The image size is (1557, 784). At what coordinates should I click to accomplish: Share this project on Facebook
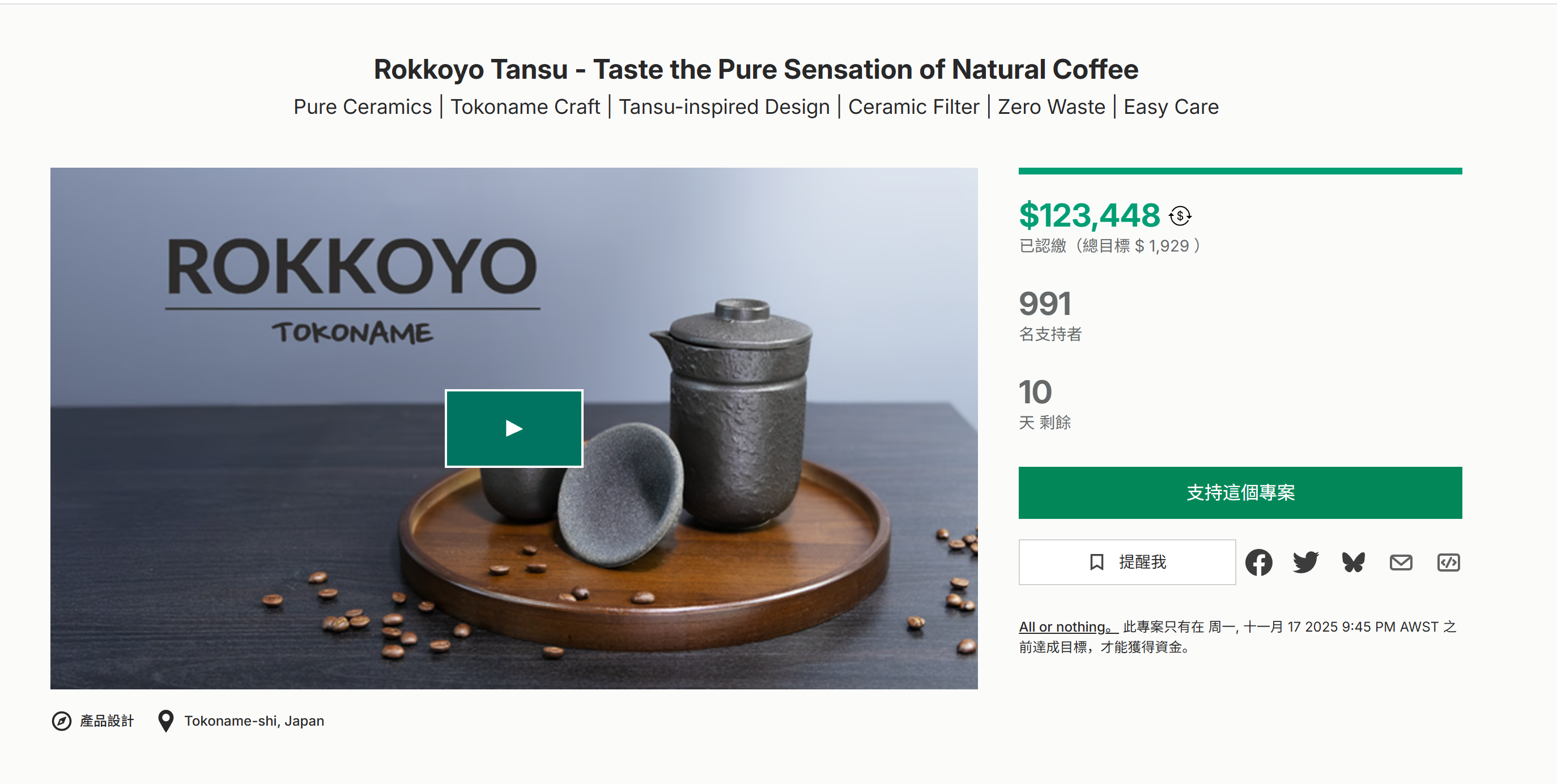pyautogui.click(x=1258, y=562)
